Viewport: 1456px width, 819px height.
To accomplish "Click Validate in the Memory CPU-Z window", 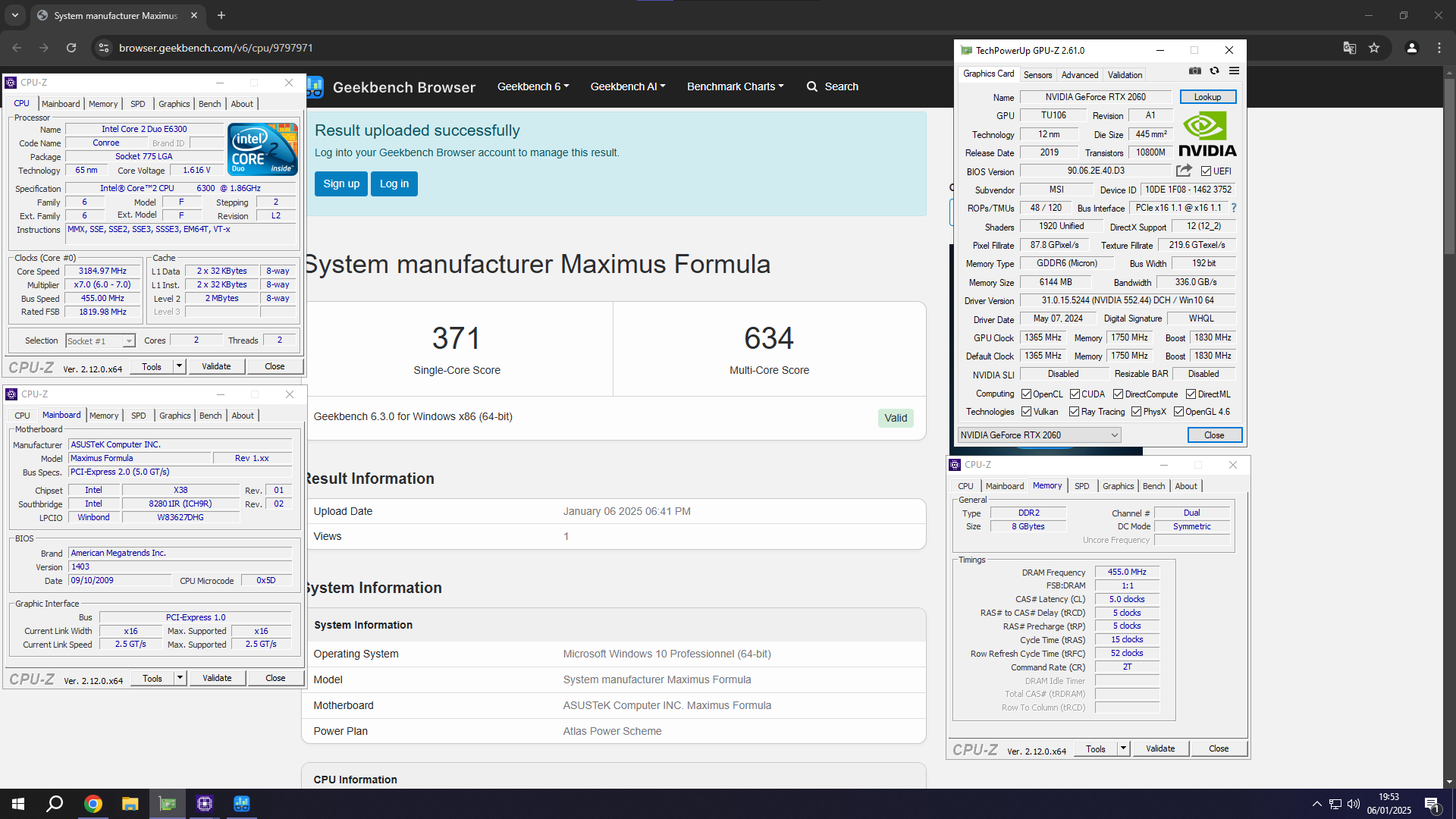I will coord(1160,748).
